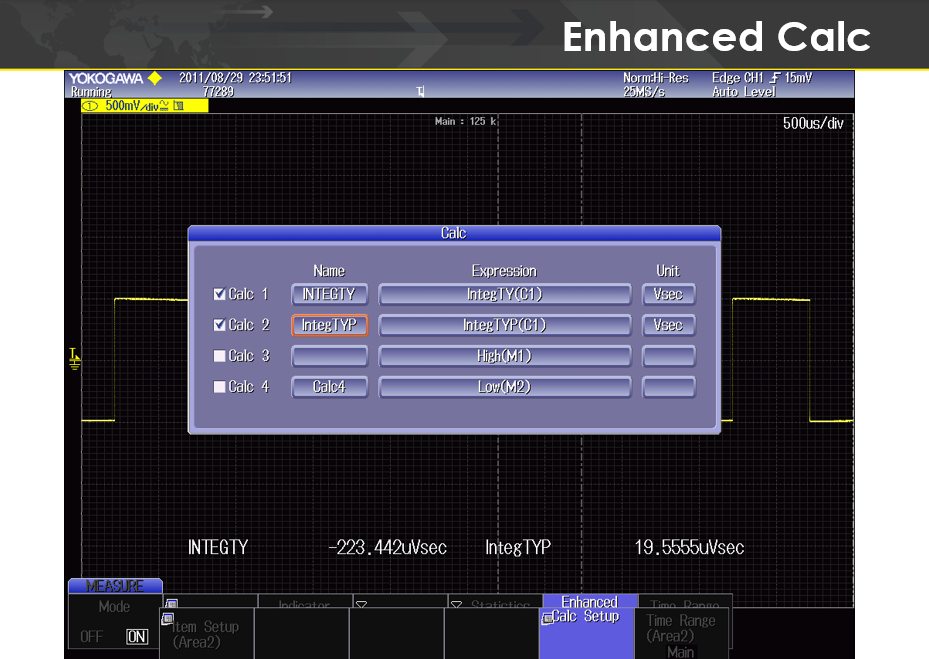
Task: Open the IntegTY(C1) expression button
Action: (x=504, y=295)
